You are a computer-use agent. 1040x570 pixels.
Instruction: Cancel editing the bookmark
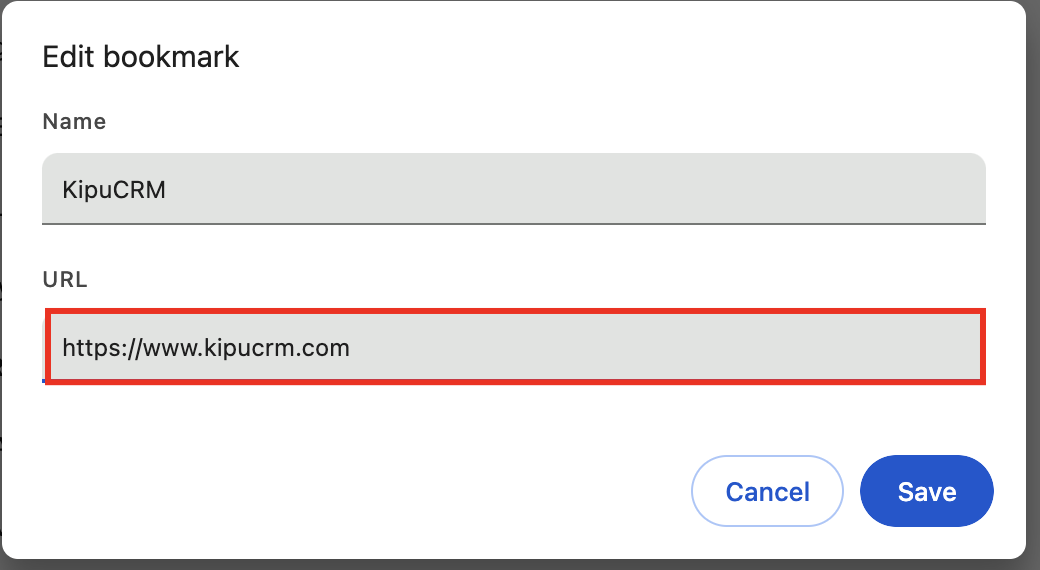(767, 491)
